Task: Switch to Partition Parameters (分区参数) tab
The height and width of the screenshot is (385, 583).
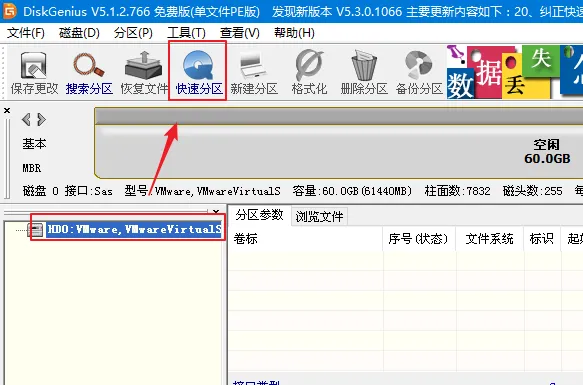Action: [x=260, y=215]
